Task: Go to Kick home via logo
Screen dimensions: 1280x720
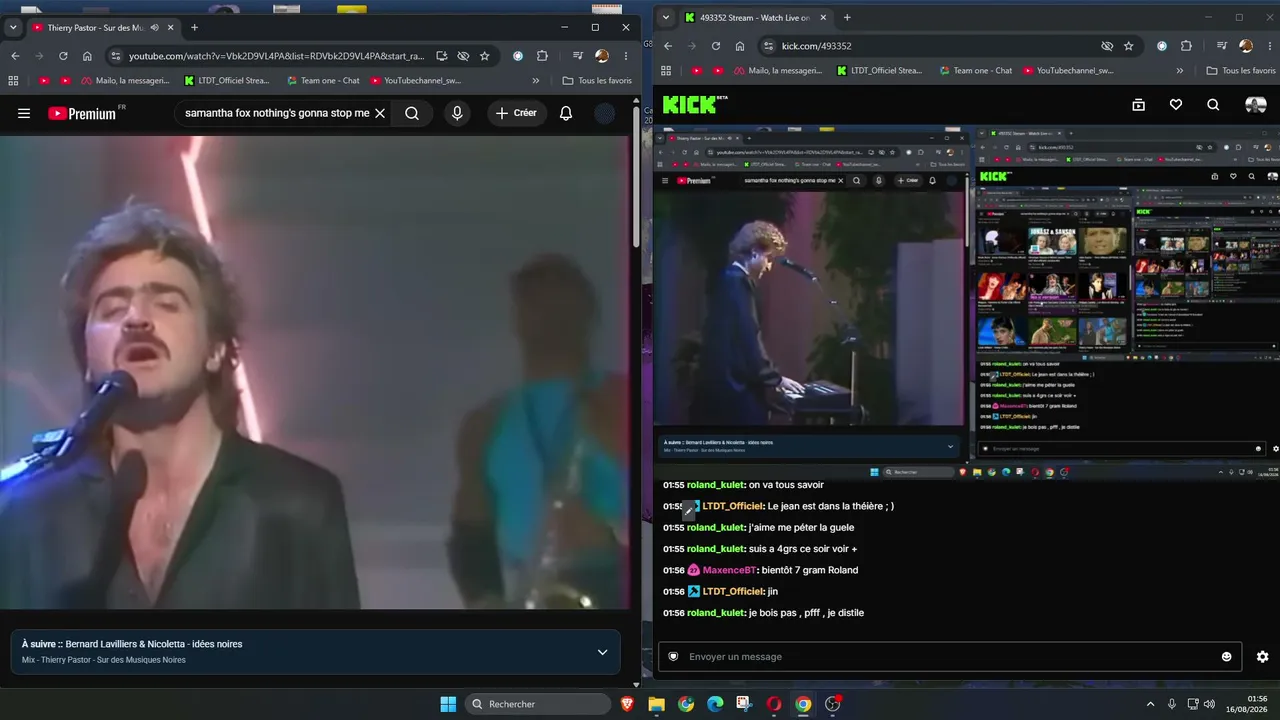Action: [692, 105]
